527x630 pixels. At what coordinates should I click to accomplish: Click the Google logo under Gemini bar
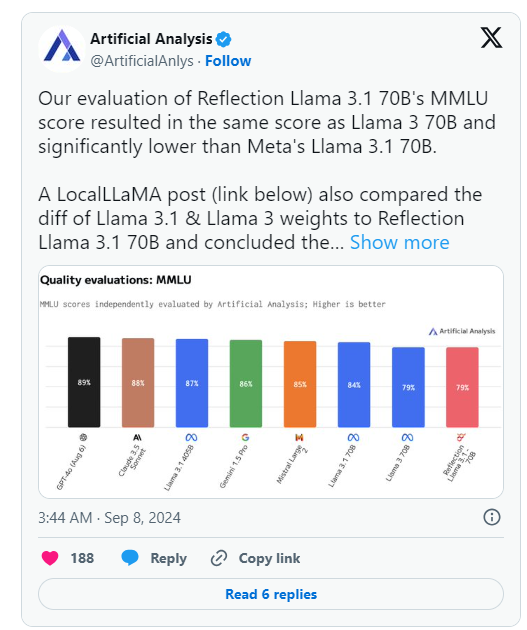coord(245,437)
